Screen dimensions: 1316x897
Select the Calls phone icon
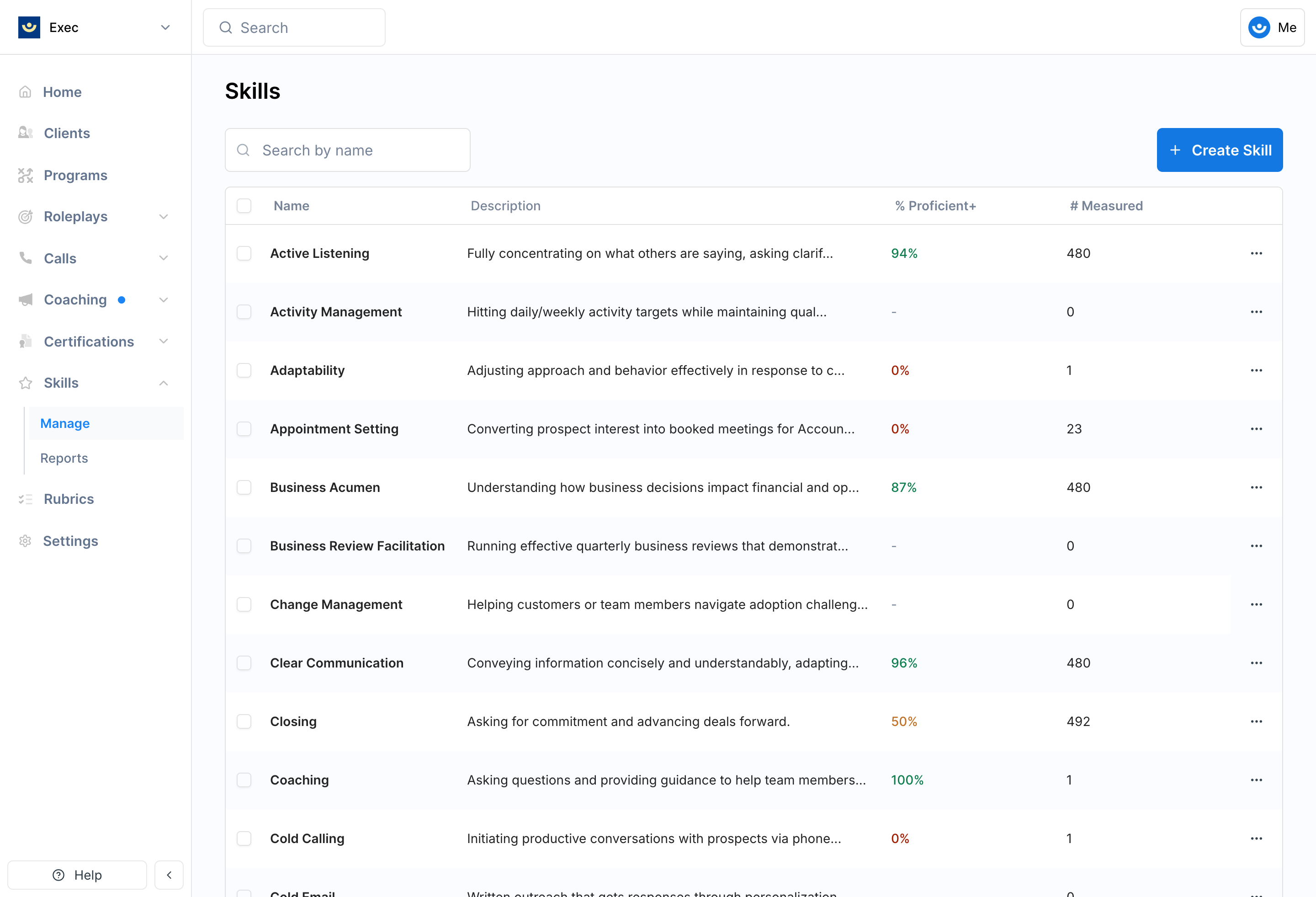pyautogui.click(x=26, y=258)
